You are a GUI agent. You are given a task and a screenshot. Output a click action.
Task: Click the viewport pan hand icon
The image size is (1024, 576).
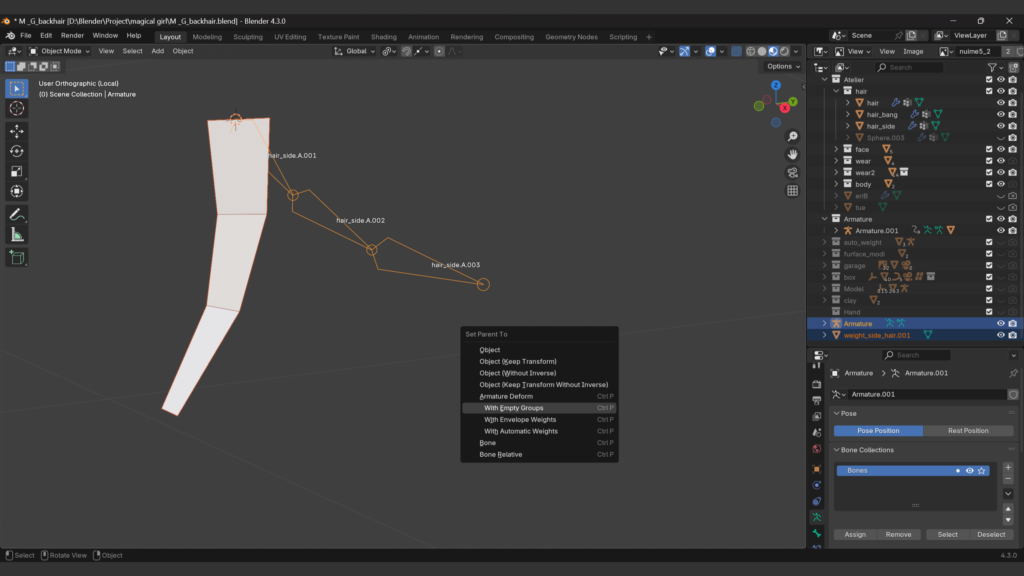point(793,154)
